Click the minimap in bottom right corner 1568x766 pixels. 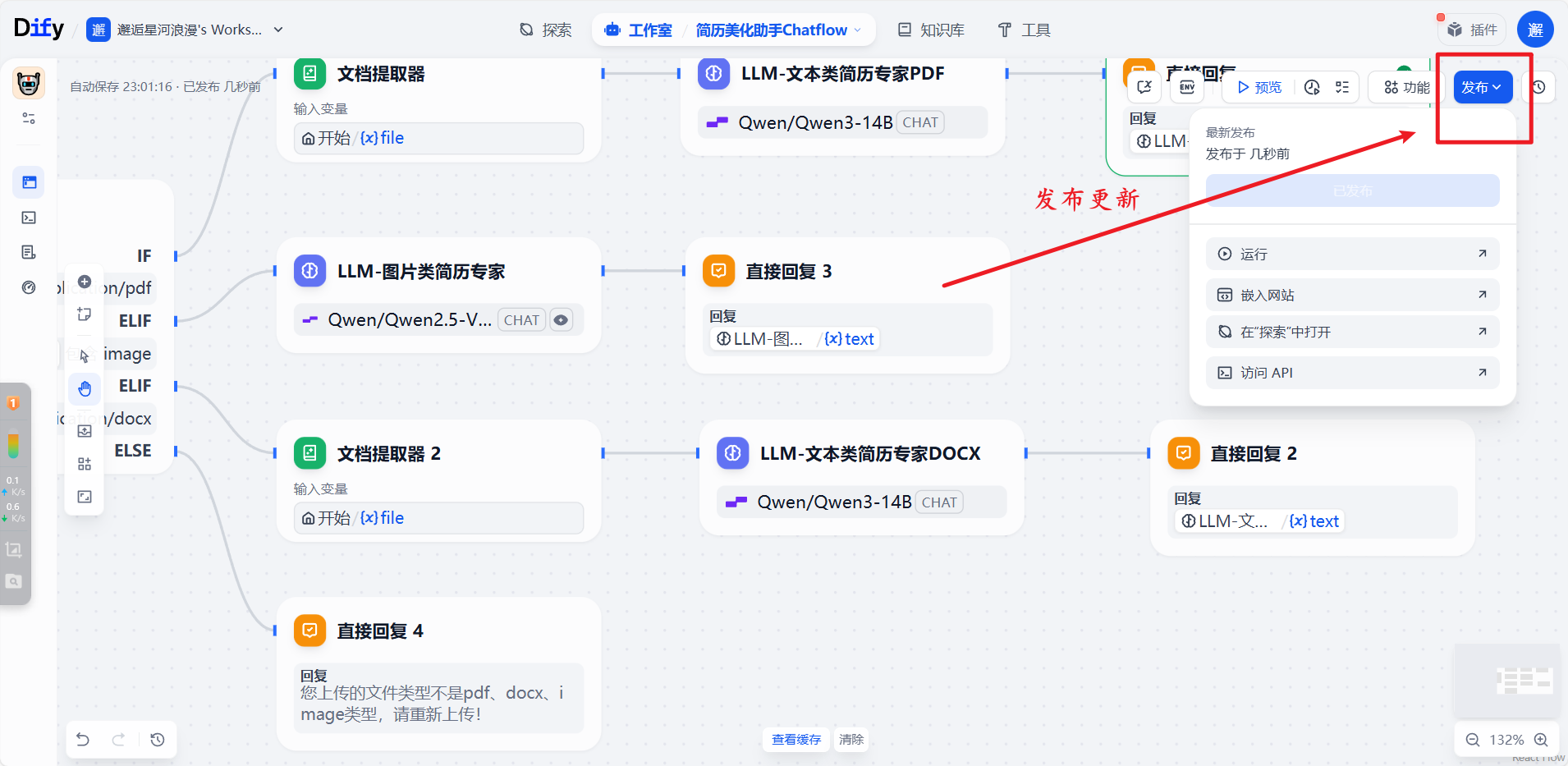coord(1509,680)
